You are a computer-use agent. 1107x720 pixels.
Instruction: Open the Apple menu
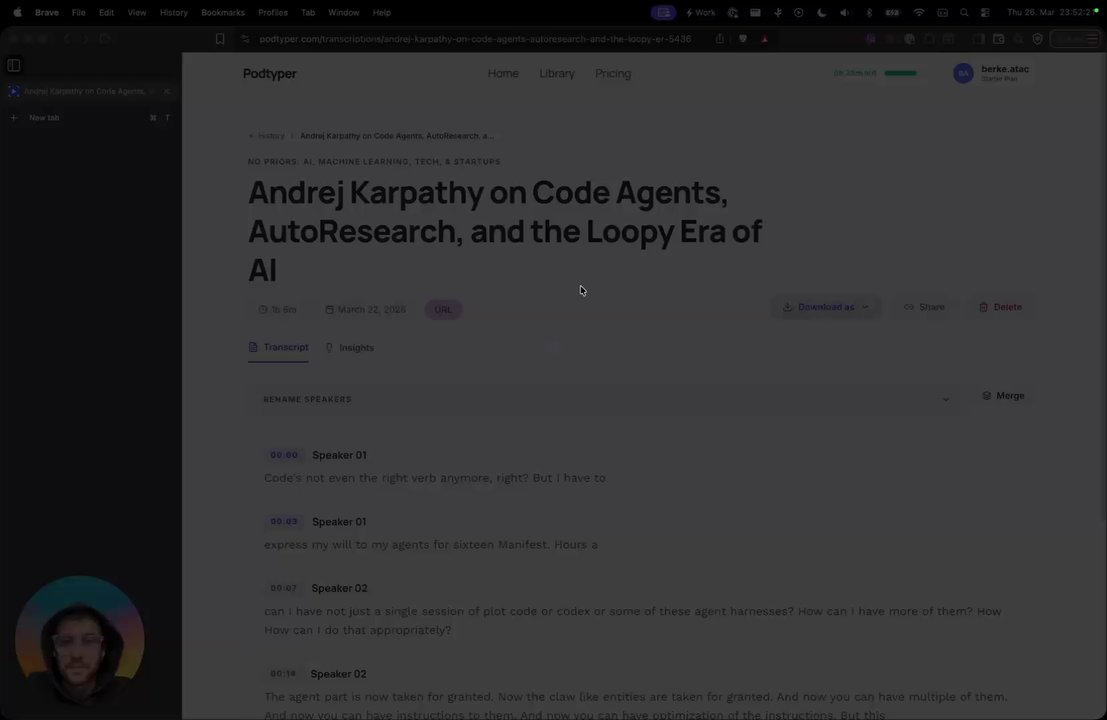click(18, 13)
